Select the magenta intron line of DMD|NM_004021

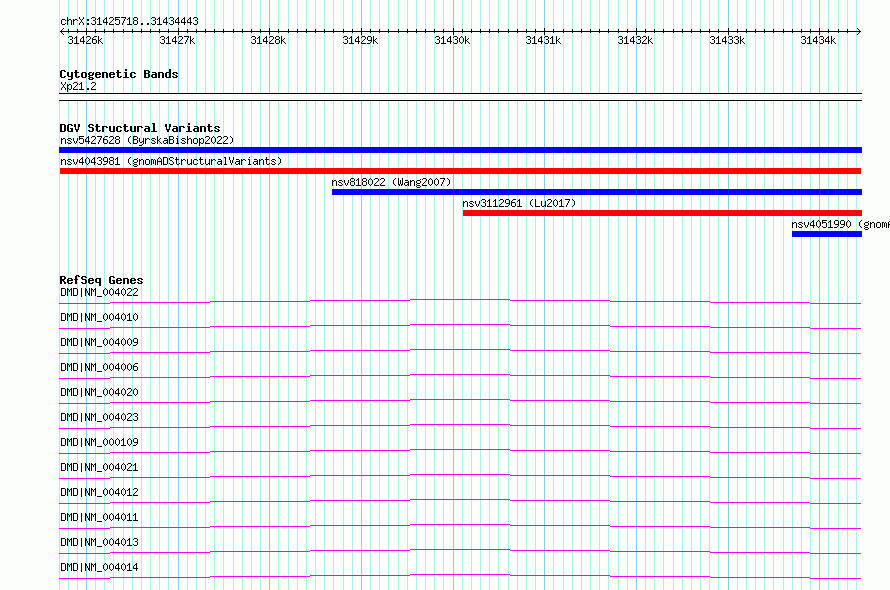point(460,475)
